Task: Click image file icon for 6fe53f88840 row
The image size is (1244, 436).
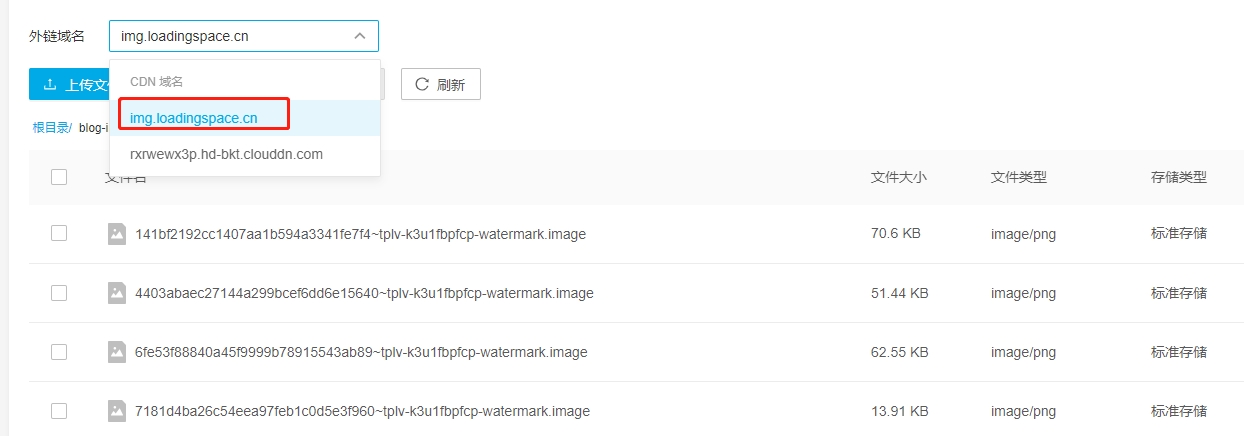Action: [117, 352]
